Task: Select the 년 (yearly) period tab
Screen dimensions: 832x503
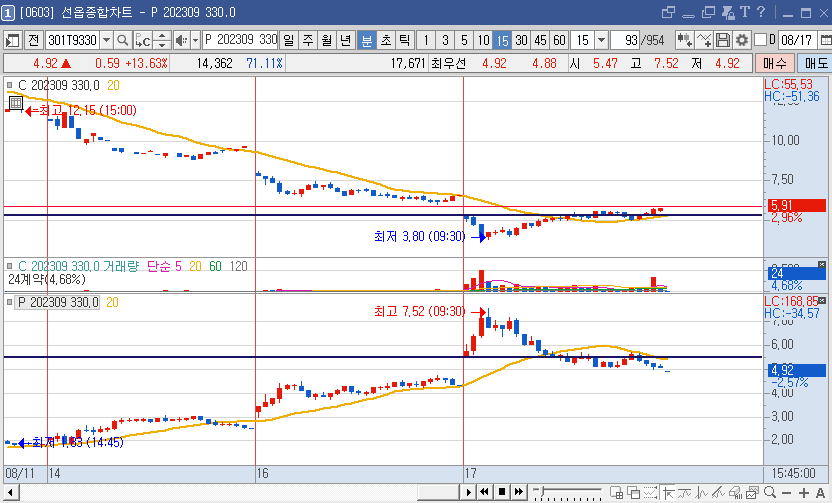Action: (x=346, y=40)
